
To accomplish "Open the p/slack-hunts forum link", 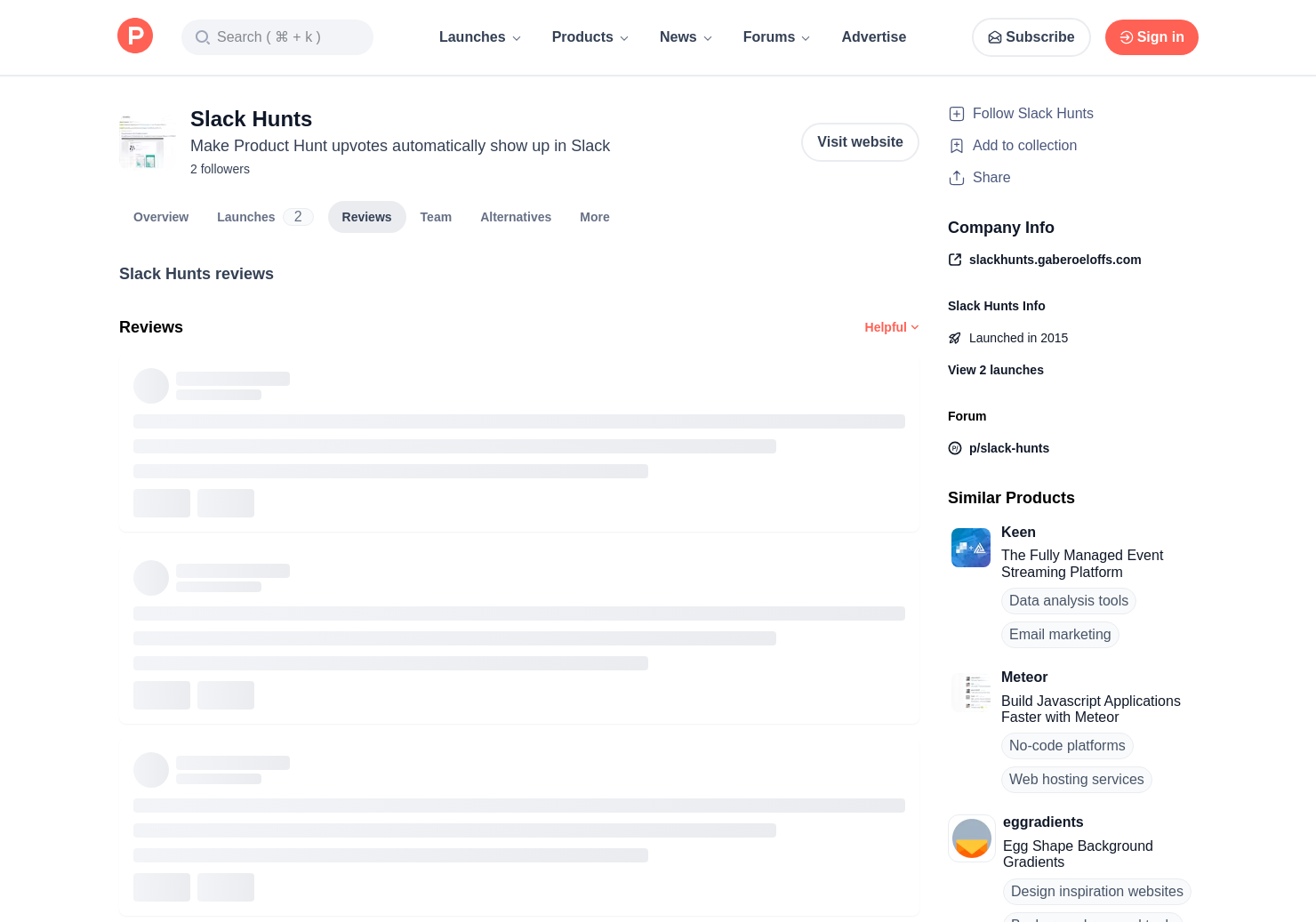I will pyautogui.click(x=1009, y=448).
